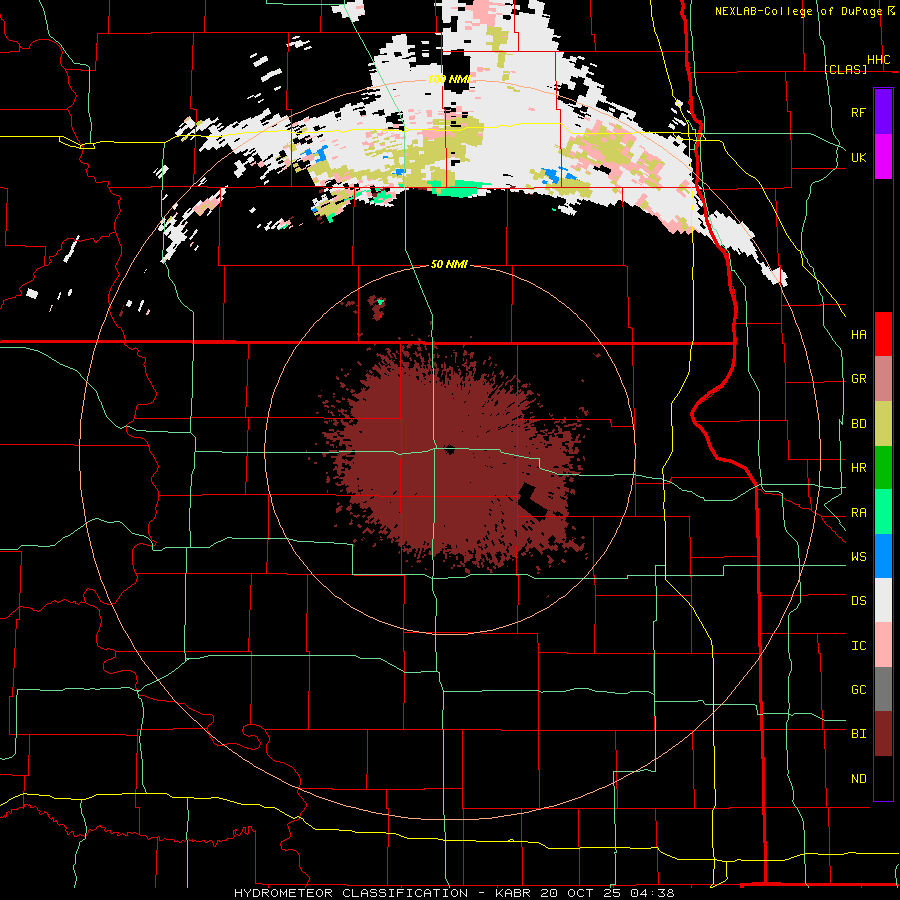Viewport: 900px width, 900px height.
Task: Click the RA legend label
Action: pyautogui.click(x=858, y=513)
